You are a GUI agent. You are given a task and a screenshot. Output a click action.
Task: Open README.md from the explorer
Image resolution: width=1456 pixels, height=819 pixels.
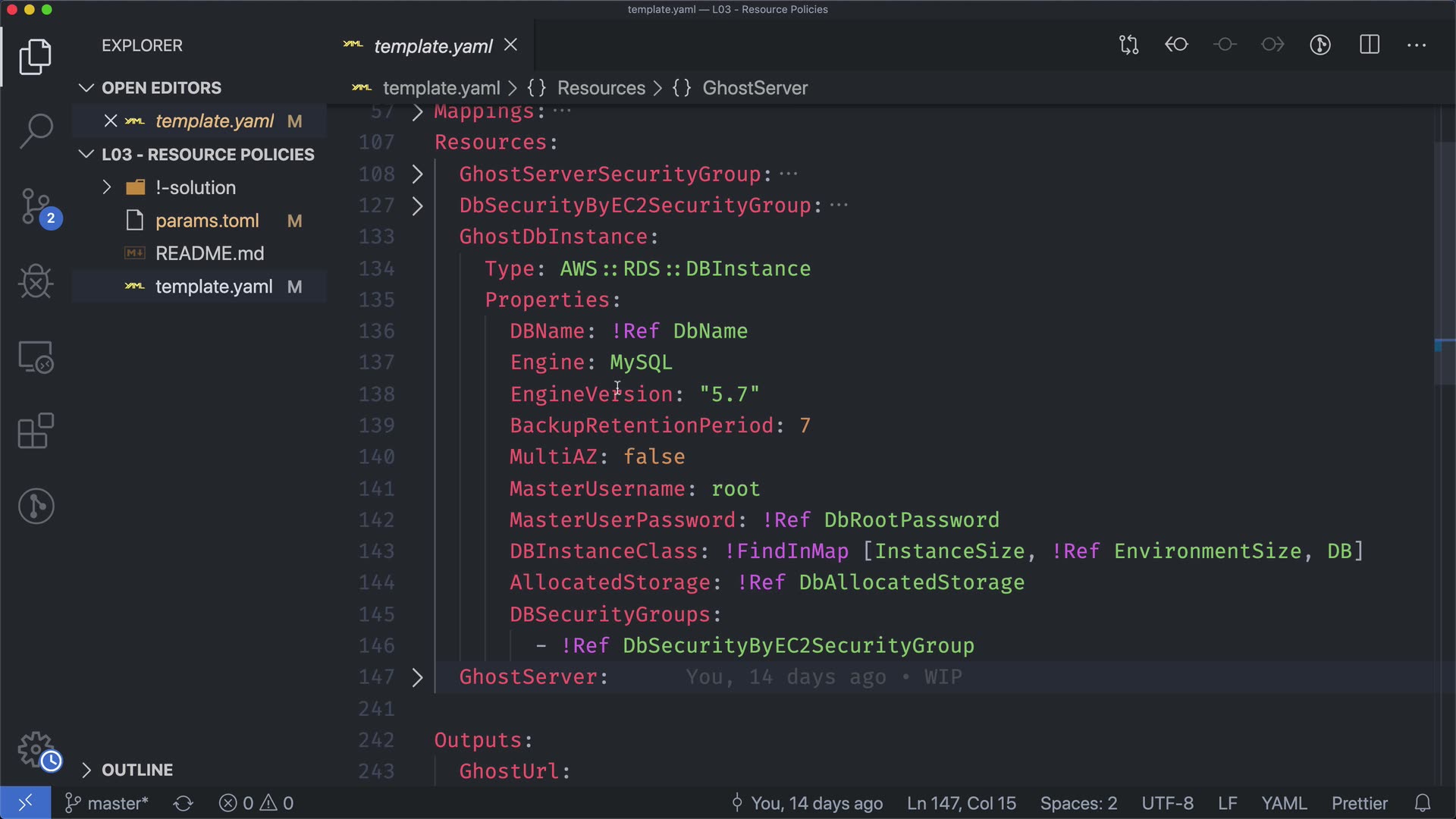pyautogui.click(x=209, y=253)
